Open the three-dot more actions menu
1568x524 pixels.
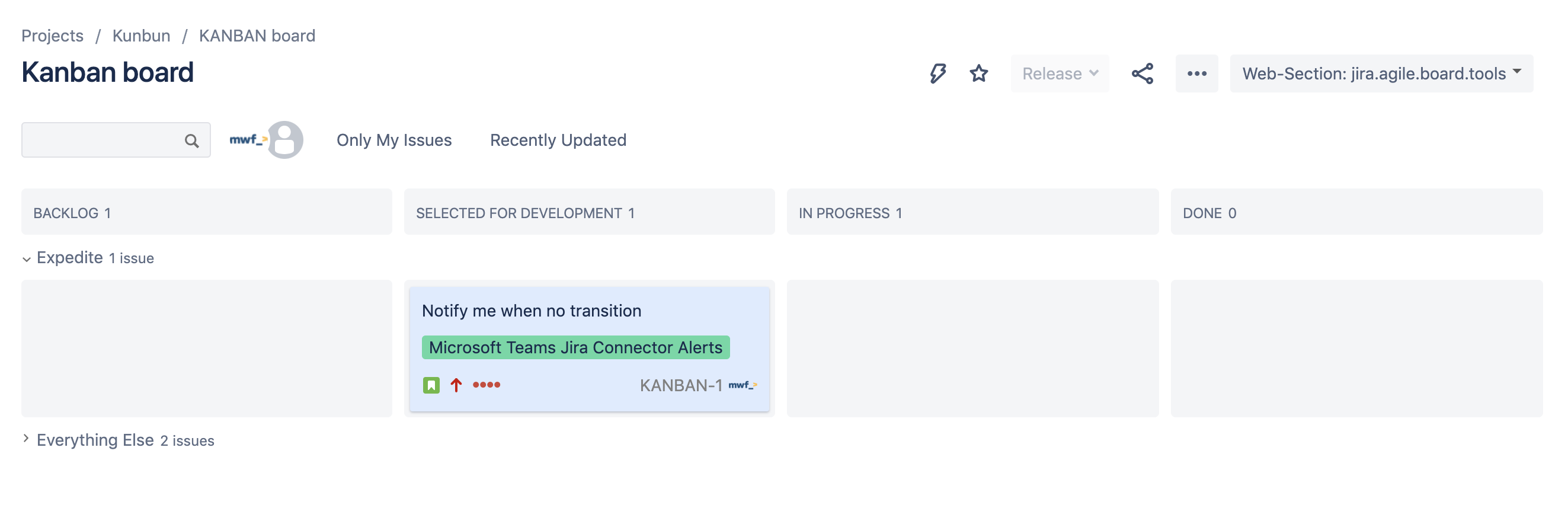[x=1196, y=74]
